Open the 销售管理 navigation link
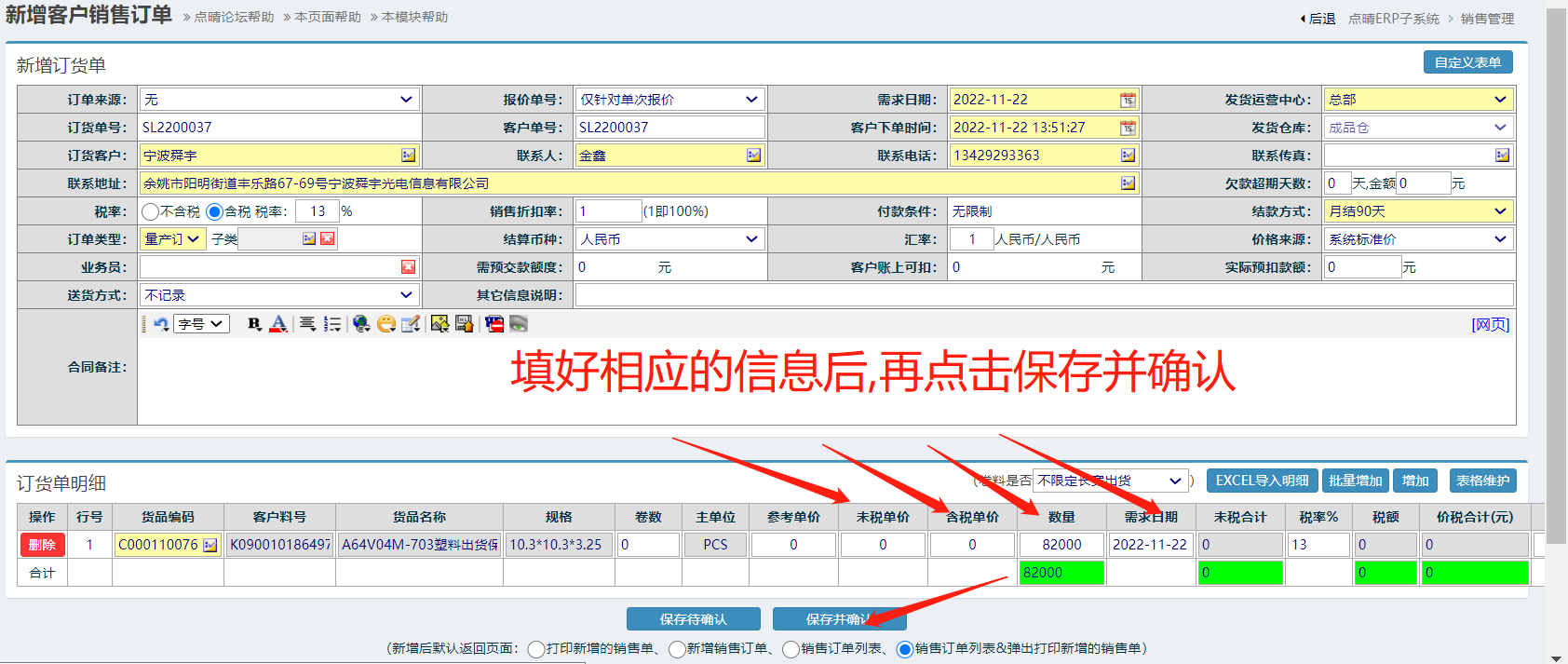 point(1487,19)
